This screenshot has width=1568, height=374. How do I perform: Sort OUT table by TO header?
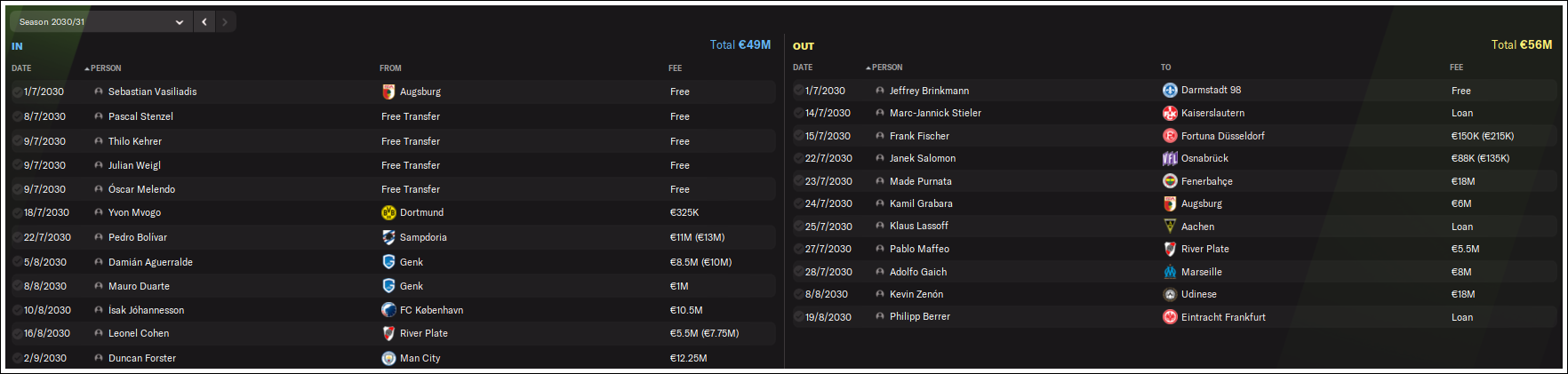[1165, 68]
